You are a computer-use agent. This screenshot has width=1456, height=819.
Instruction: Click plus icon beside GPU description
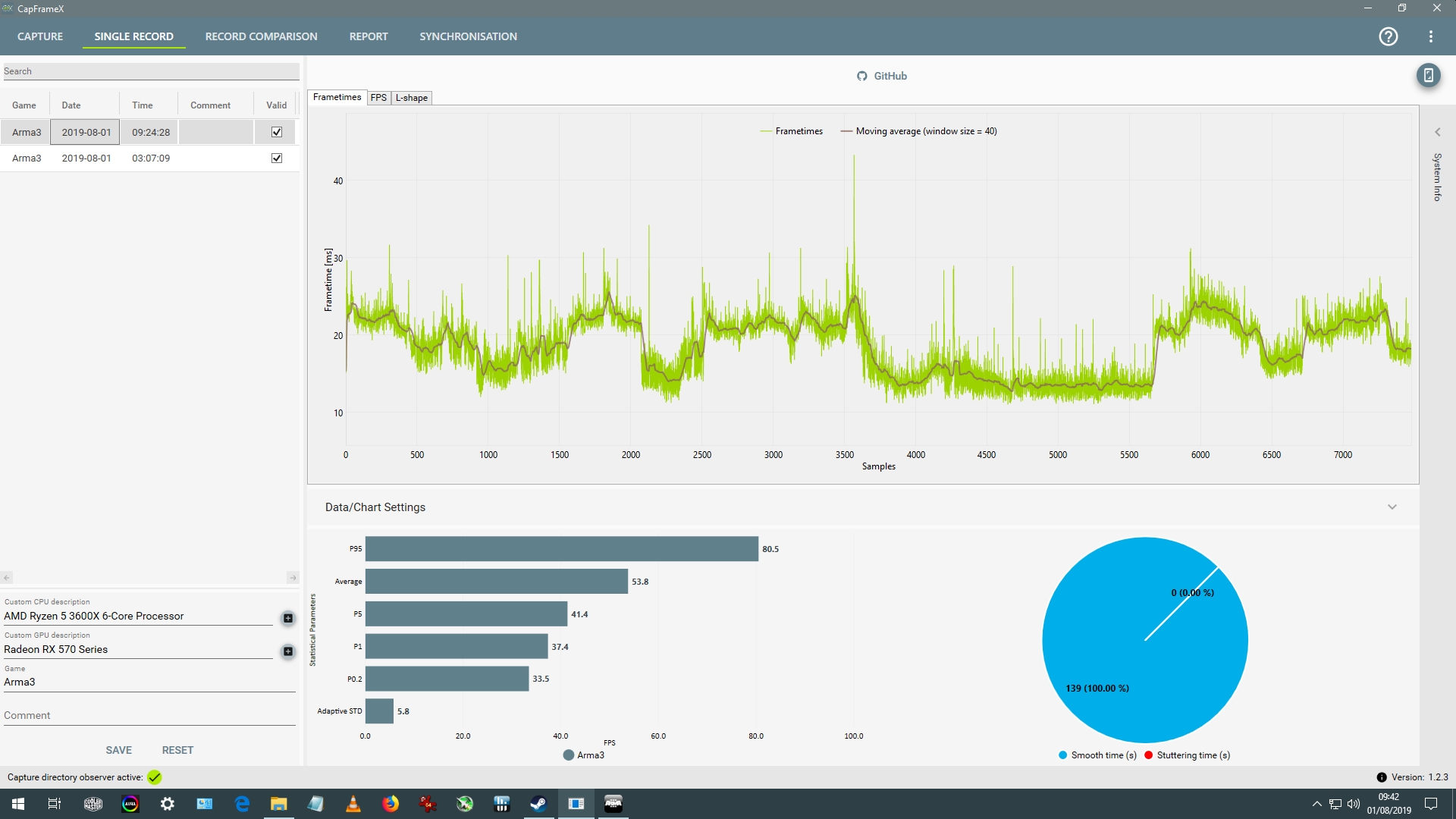pos(288,651)
